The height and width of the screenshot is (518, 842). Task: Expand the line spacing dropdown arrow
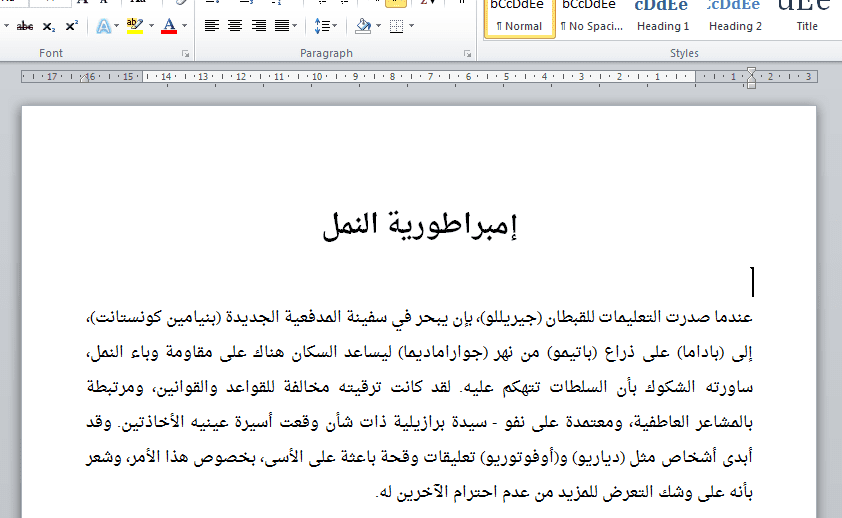[335, 26]
